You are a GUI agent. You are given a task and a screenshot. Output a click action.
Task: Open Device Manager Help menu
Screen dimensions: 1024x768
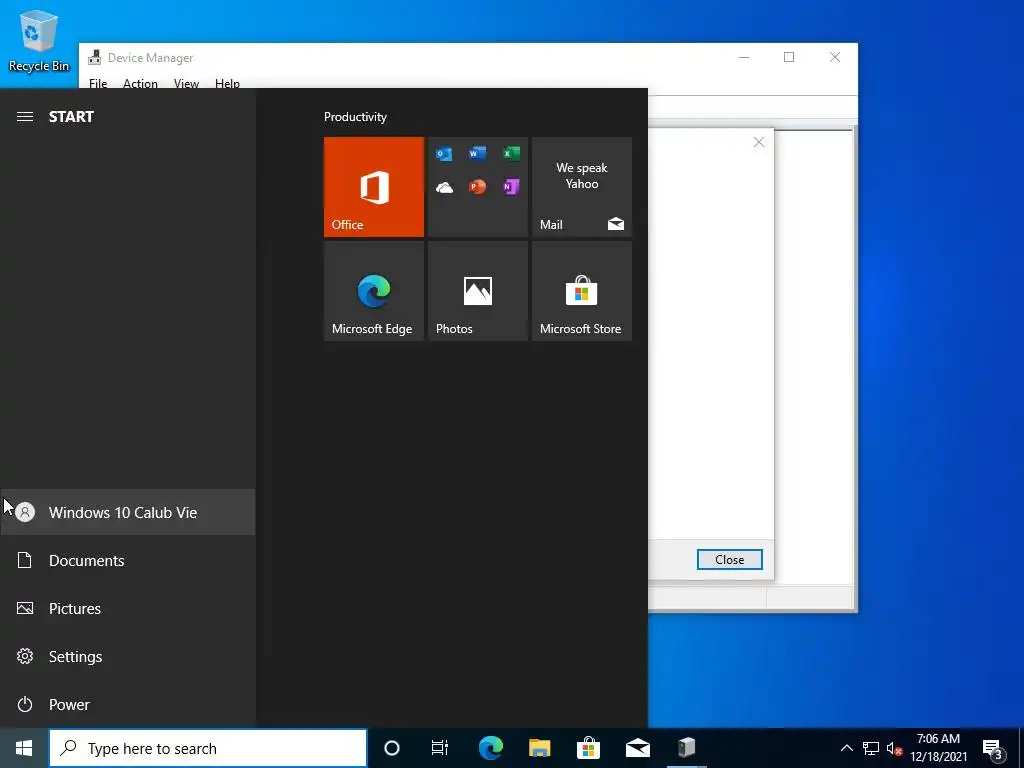coord(227,84)
